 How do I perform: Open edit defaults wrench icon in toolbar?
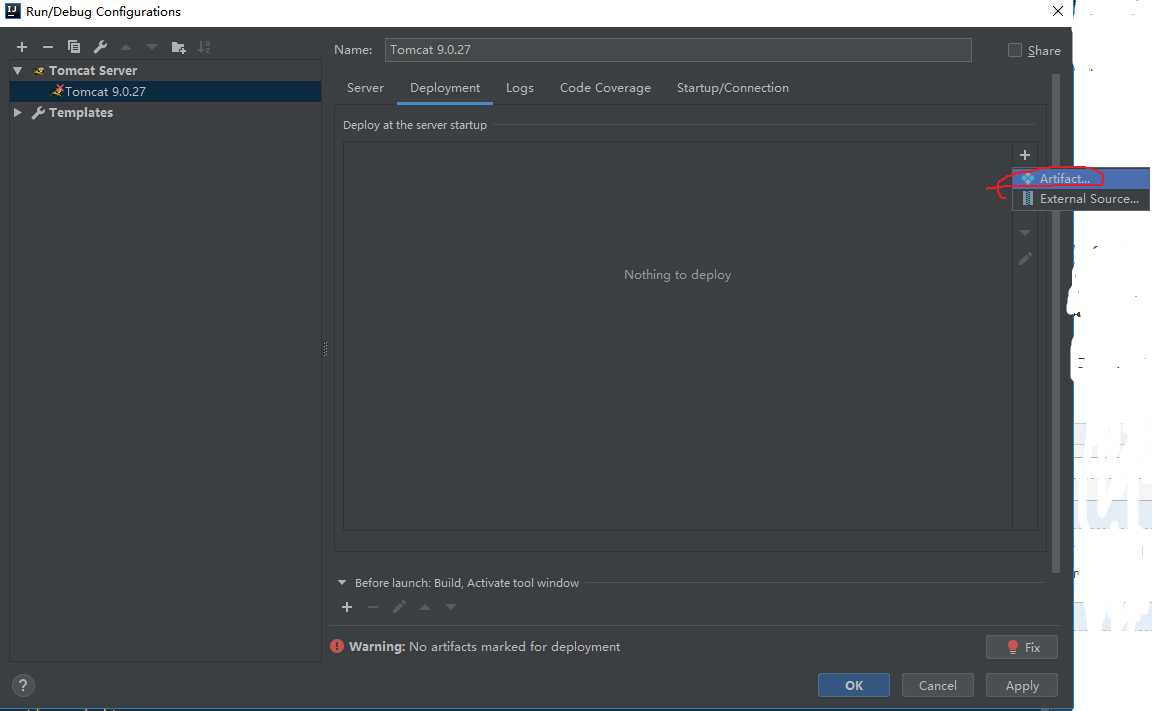[x=100, y=47]
